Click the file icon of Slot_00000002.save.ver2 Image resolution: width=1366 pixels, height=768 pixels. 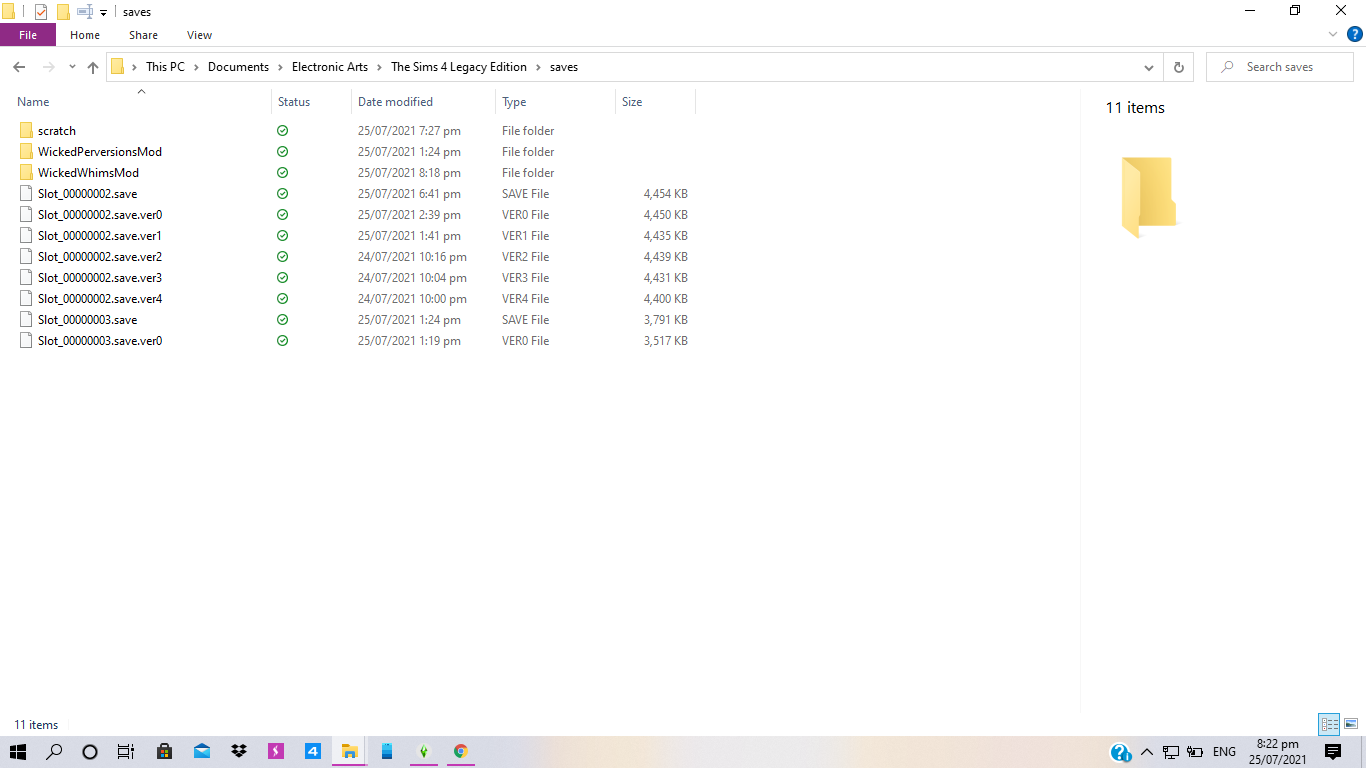(26, 257)
